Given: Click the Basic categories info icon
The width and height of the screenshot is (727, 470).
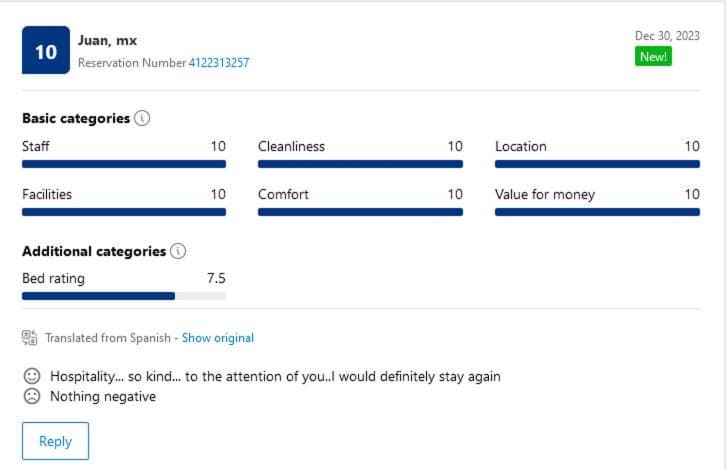Looking at the screenshot, I should point(142,118).
